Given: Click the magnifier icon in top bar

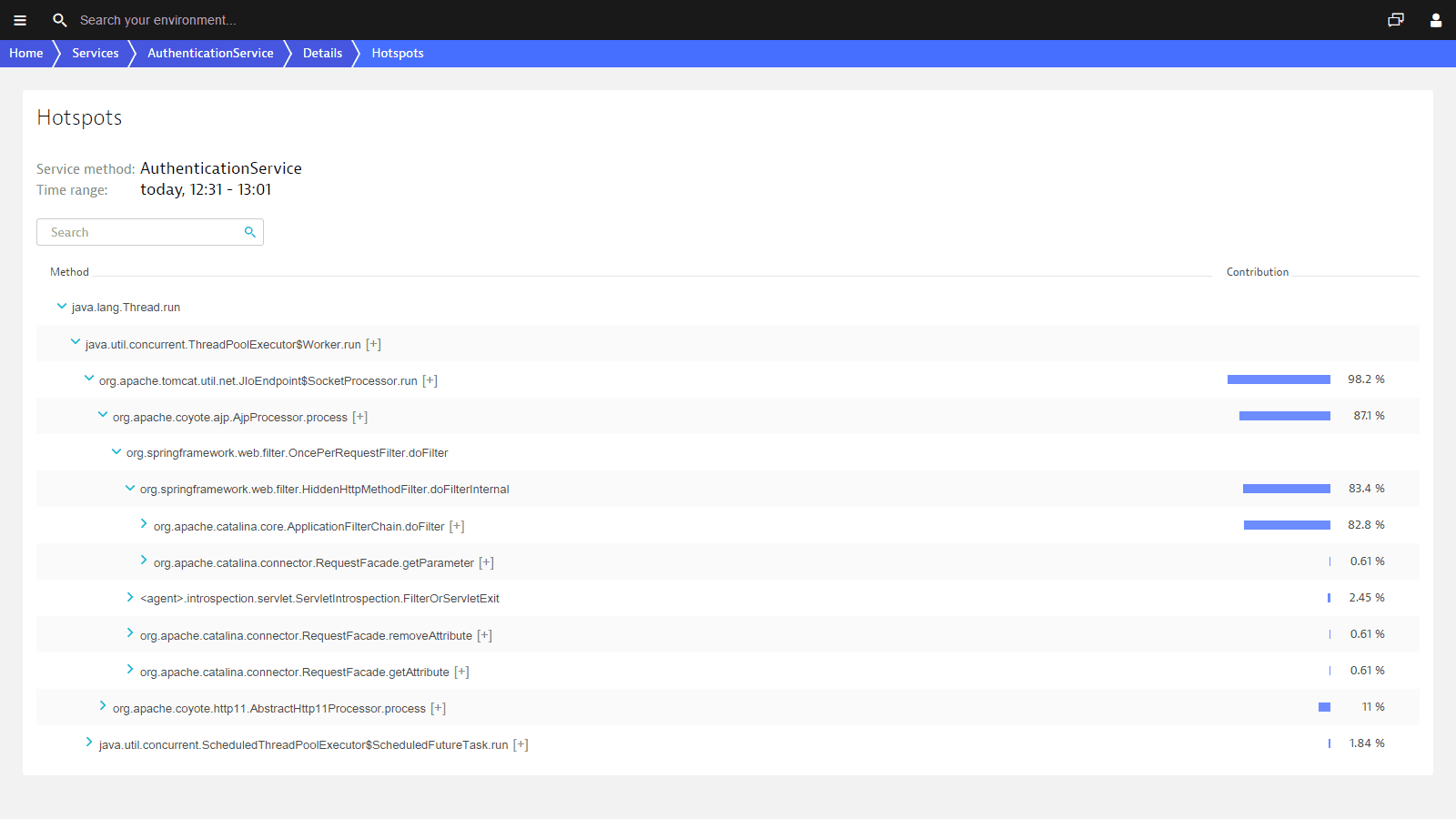Looking at the screenshot, I should tap(60, 20).
